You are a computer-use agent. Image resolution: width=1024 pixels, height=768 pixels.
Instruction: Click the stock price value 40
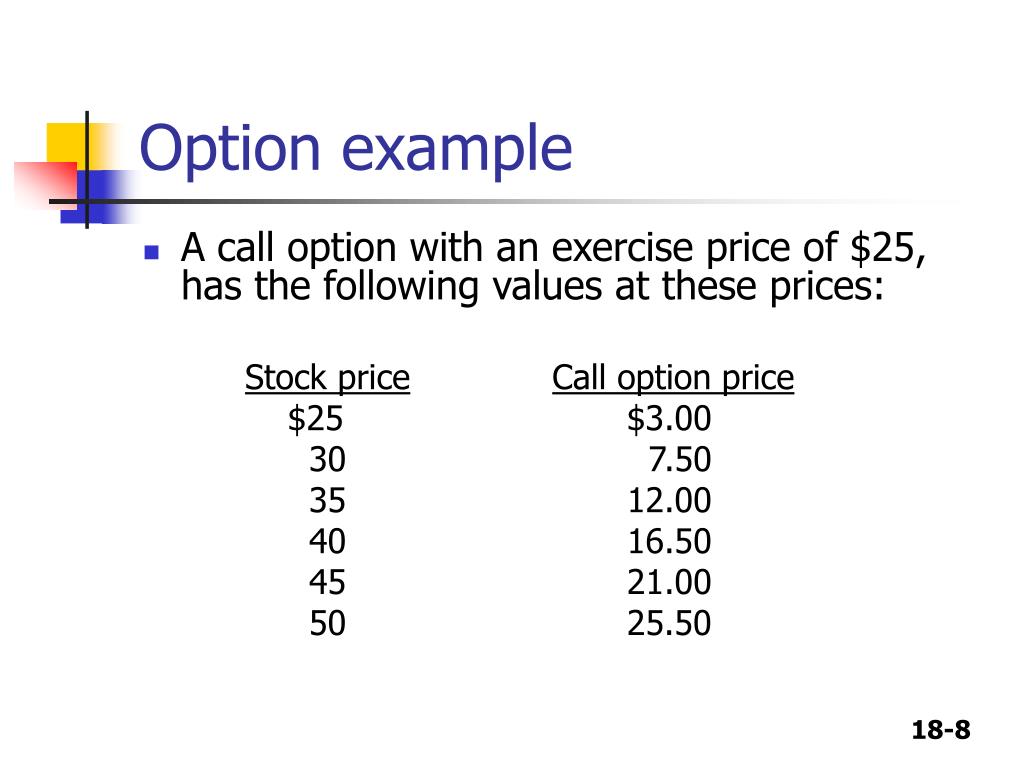[327, 541]
